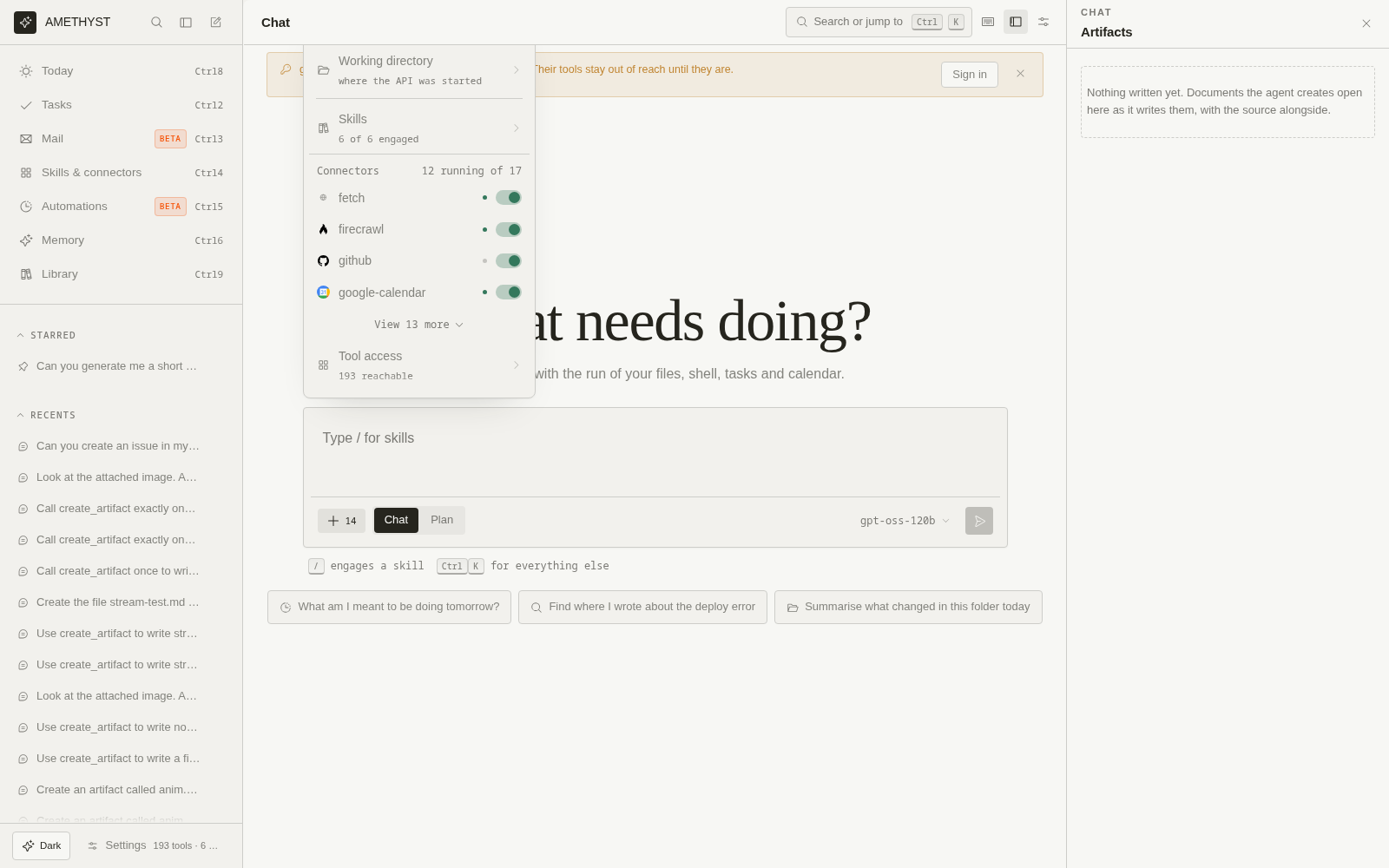Open Settings in sidebar footer
Image resolution: width=1389 pixels, height=868 pixels.
[117, 845]
